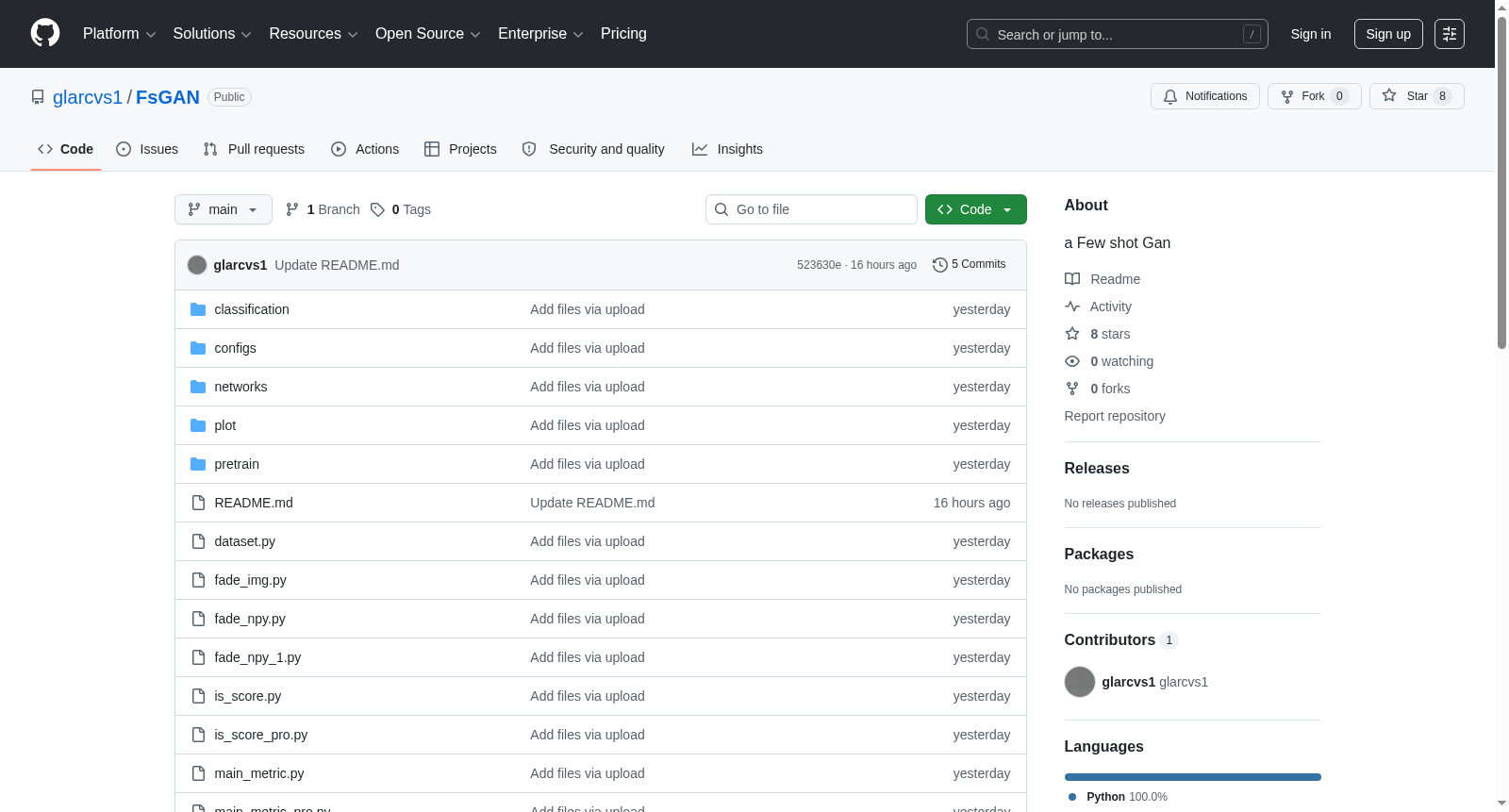Open the FsGAN repository name link
The height and width of the screenshot is (812, 1509).
click(168, 97)
